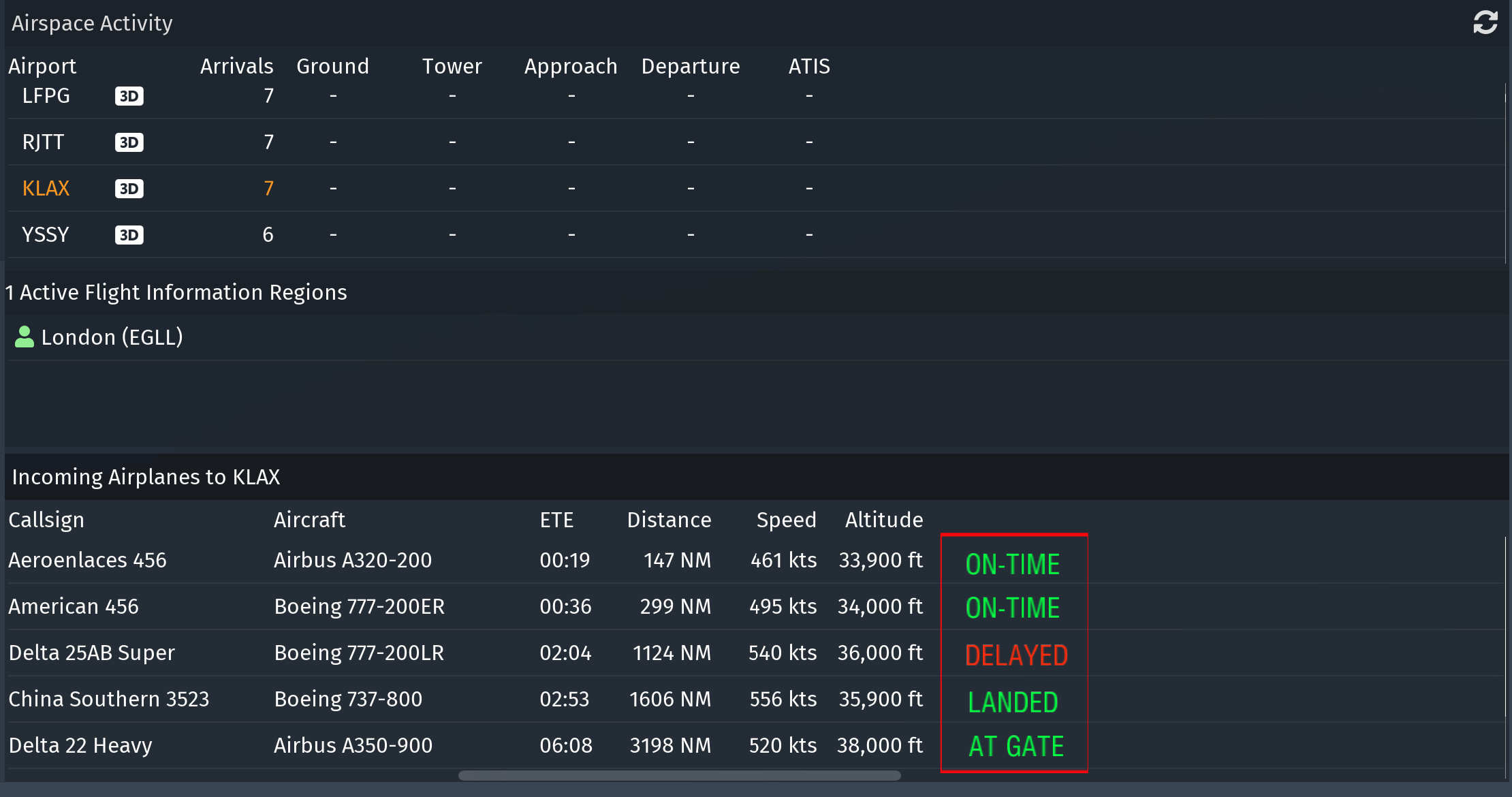Click the refresh airspace activity icon
Viewport: 1512px width, 797px height.
tap(1485, 22)
